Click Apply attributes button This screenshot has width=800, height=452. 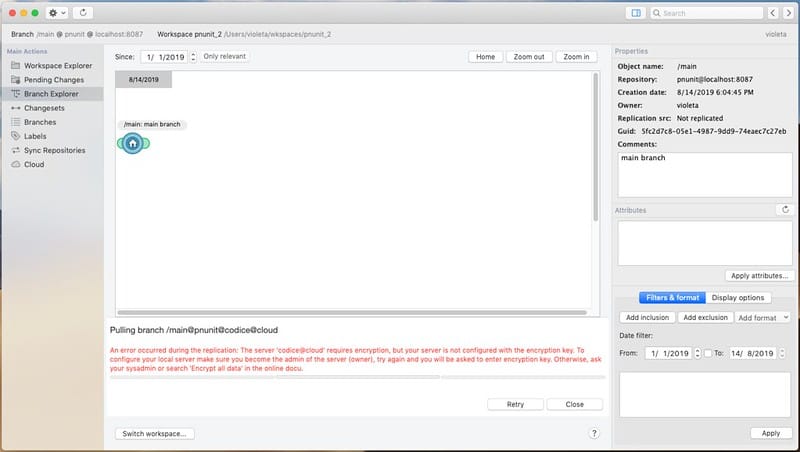759,276
